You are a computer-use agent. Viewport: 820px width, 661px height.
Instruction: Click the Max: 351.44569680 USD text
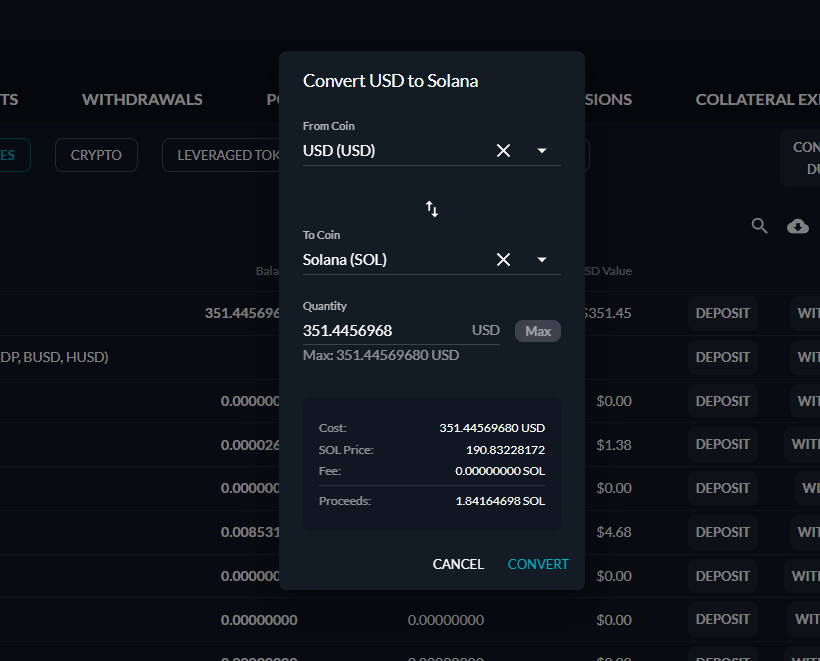point(381,355)
